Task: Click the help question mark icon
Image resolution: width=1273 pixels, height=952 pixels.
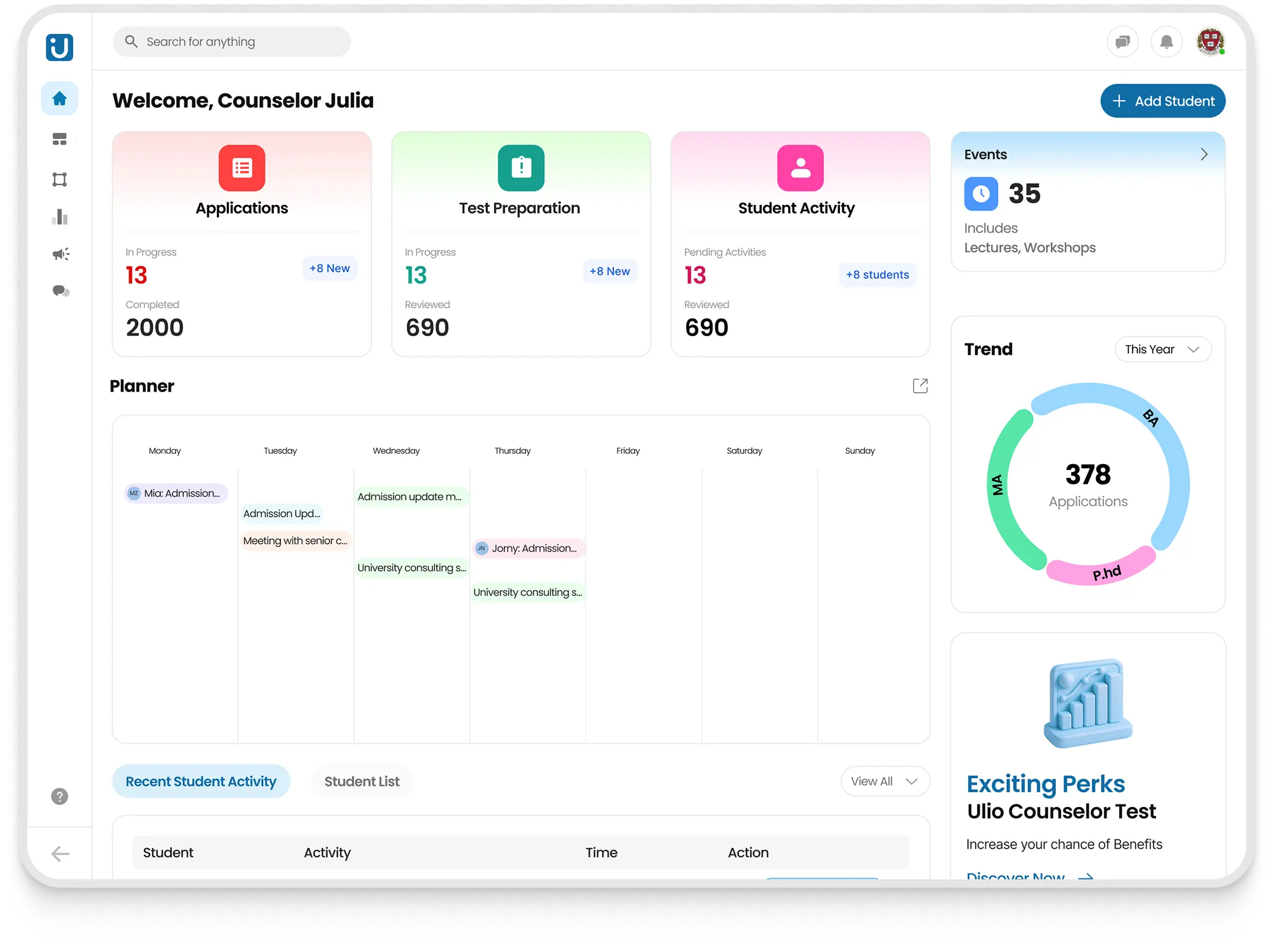Action: (x=59, y=796)
